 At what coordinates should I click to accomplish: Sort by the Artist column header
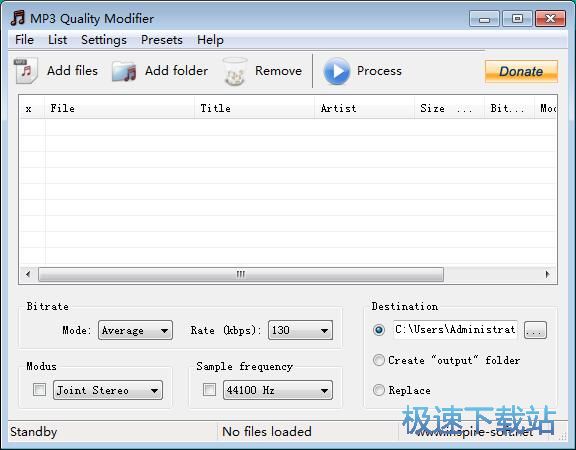click(x=364, y=108)
